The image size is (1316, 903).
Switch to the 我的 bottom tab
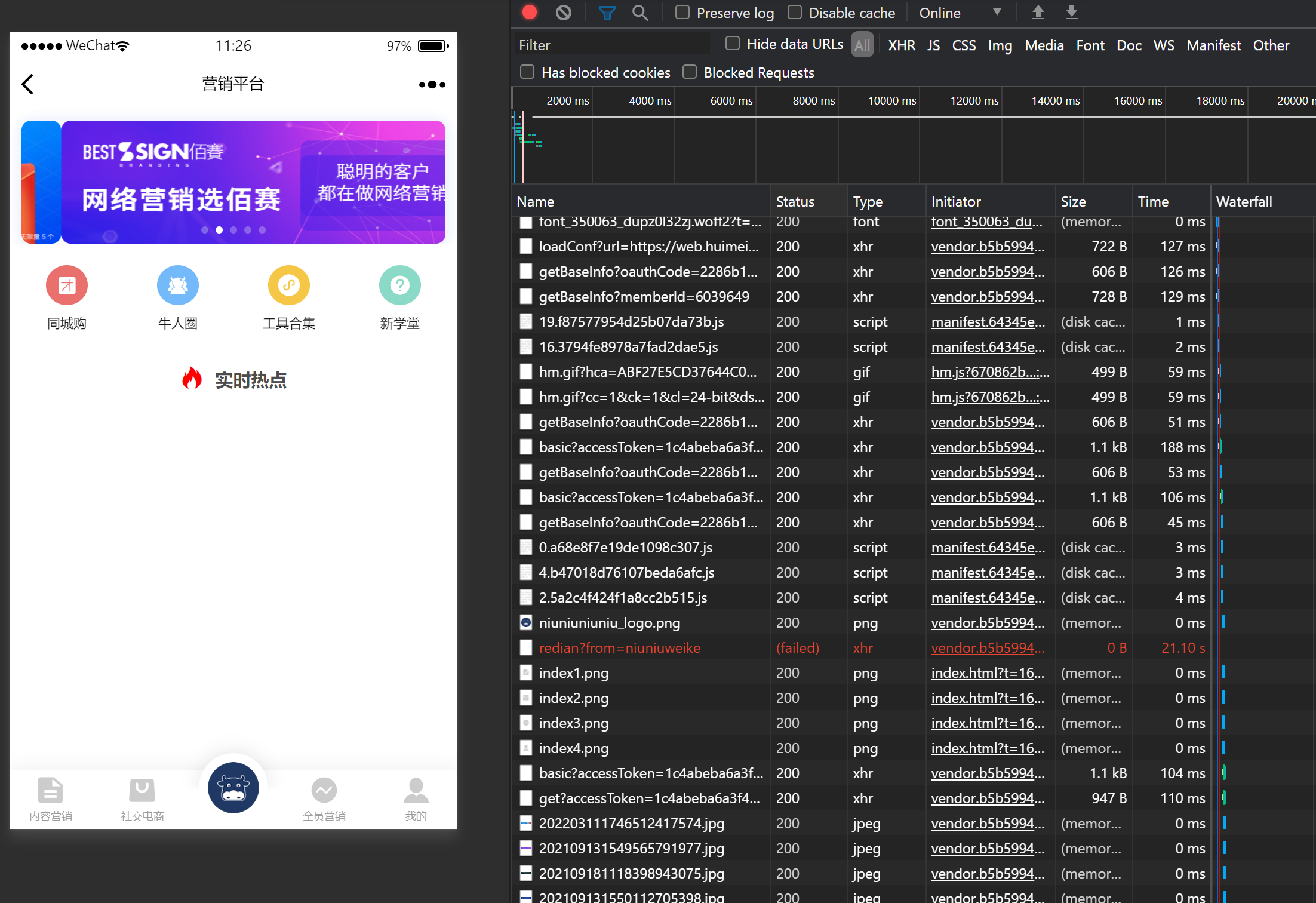[x=416, y=798]
